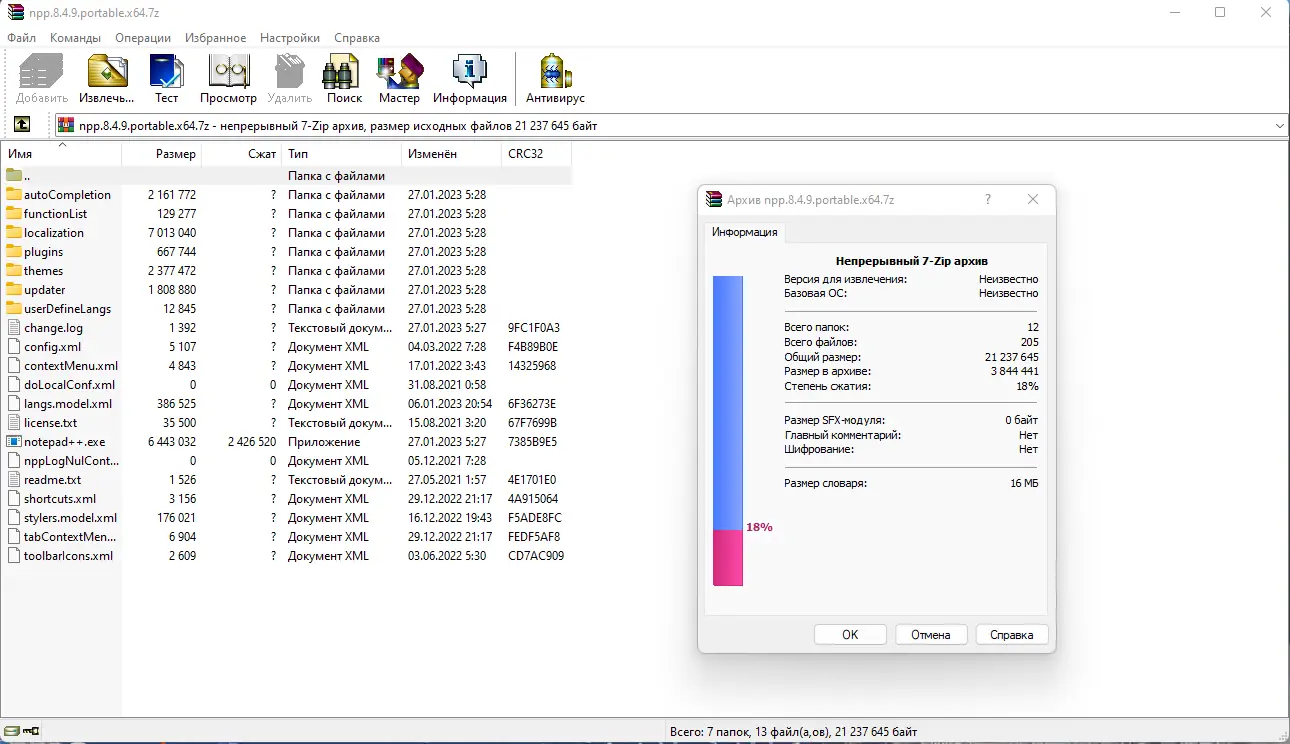Select the themes folder icon
This screenshot has width=1290, height=744.
[x=14, y=271]
